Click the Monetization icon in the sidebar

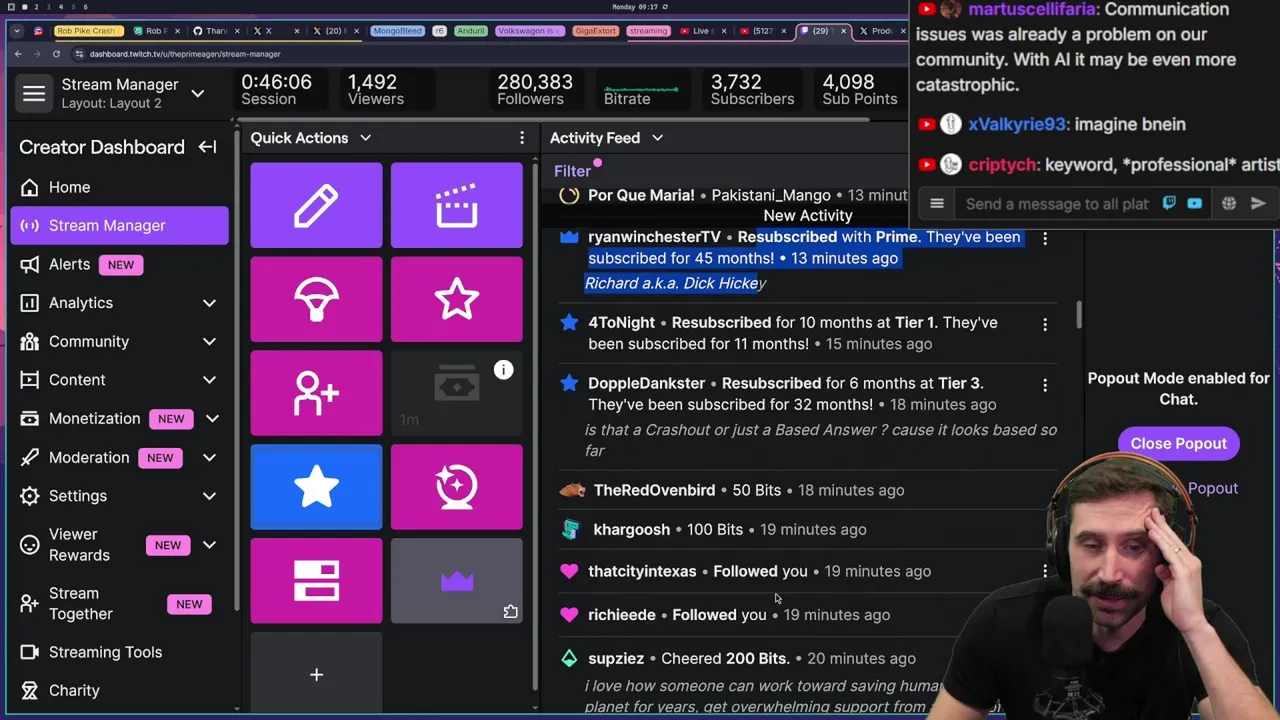click(30, 418)
